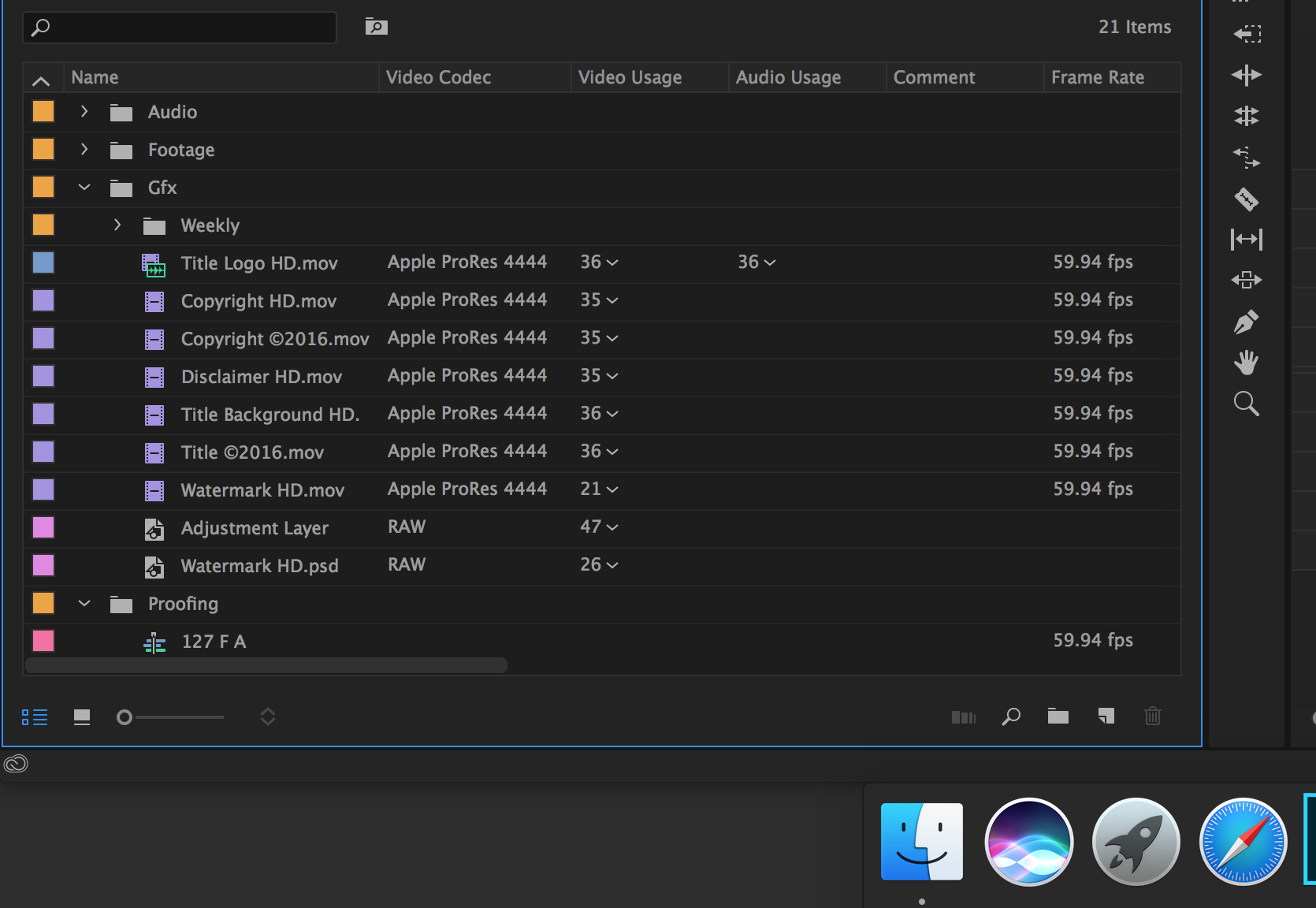Select the Zoom tool in tools panel
Image resolution: width=1316 pixels, height=908 pixels.
pyautogui.click(x=1247, y=404)
